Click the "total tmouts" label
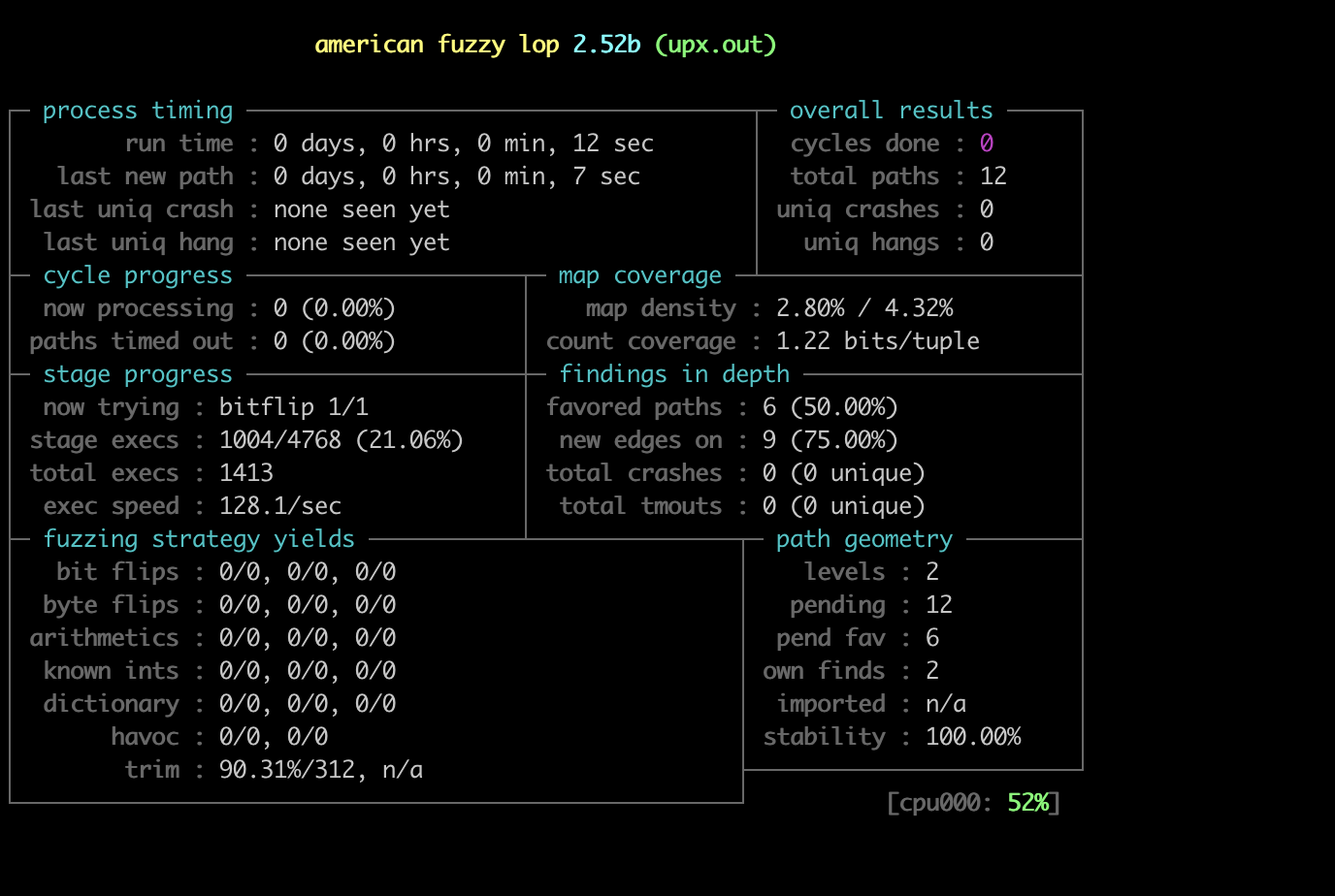 641,506
